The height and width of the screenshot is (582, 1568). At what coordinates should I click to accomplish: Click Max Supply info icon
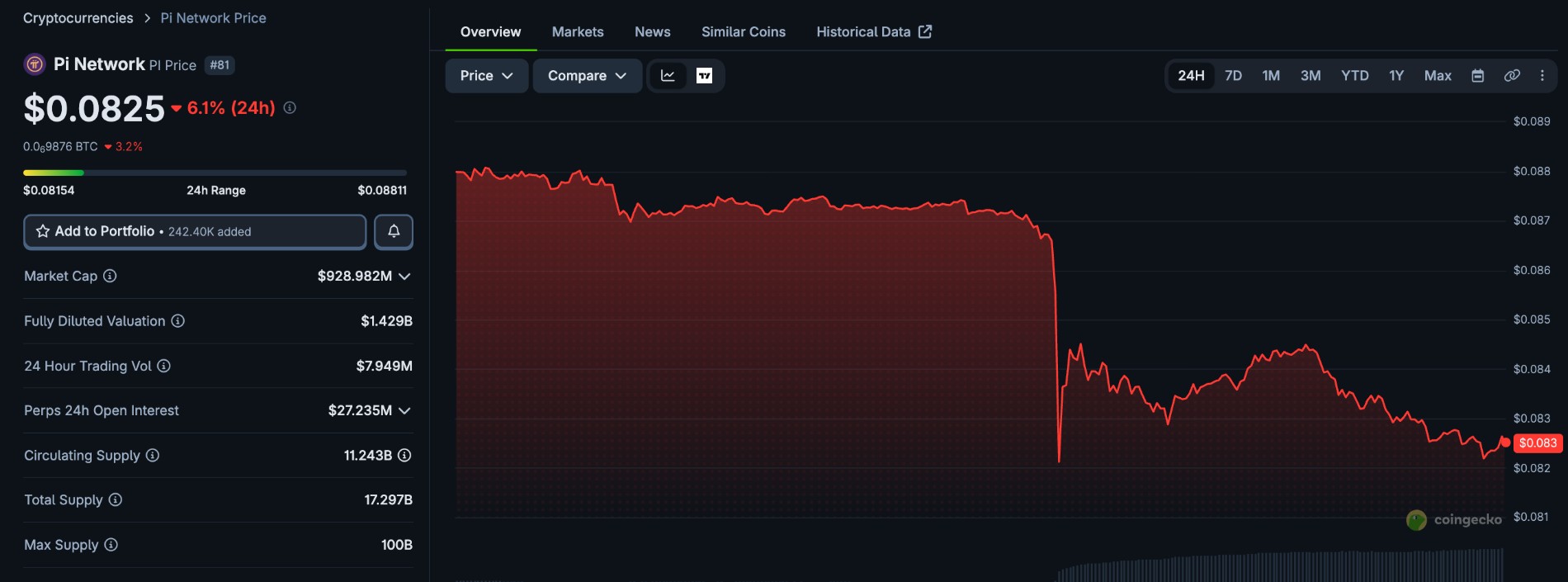(x=111, y=545)
